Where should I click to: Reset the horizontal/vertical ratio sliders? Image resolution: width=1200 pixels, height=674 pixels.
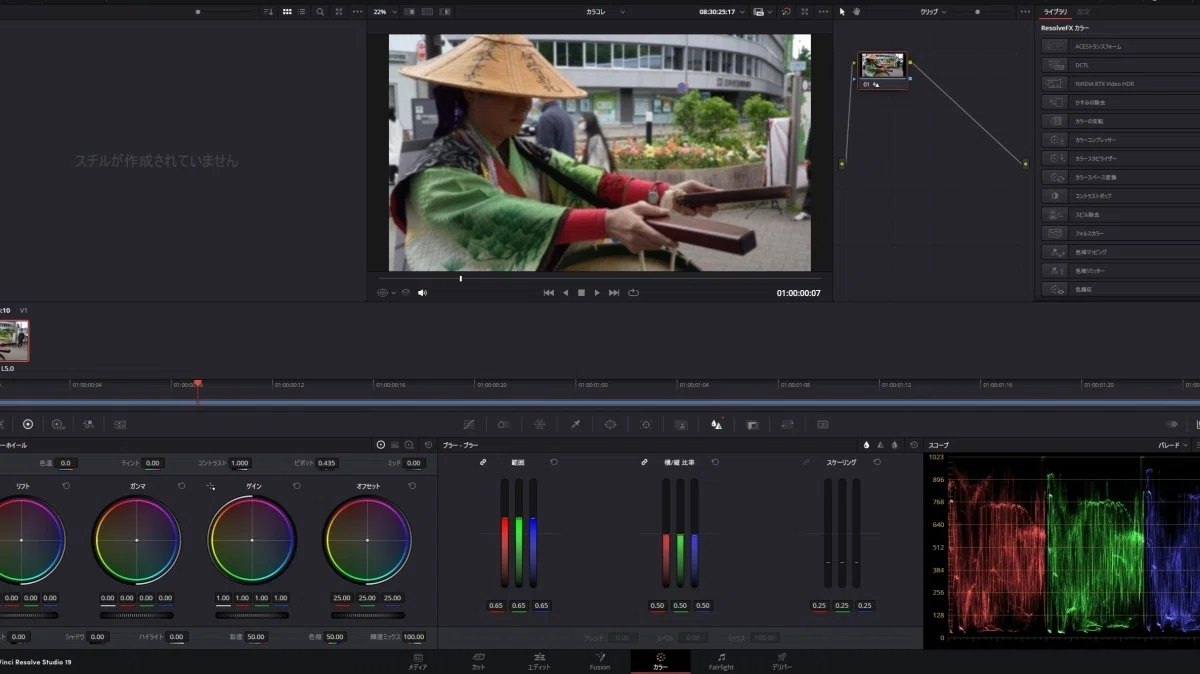[x=715, y=462]
